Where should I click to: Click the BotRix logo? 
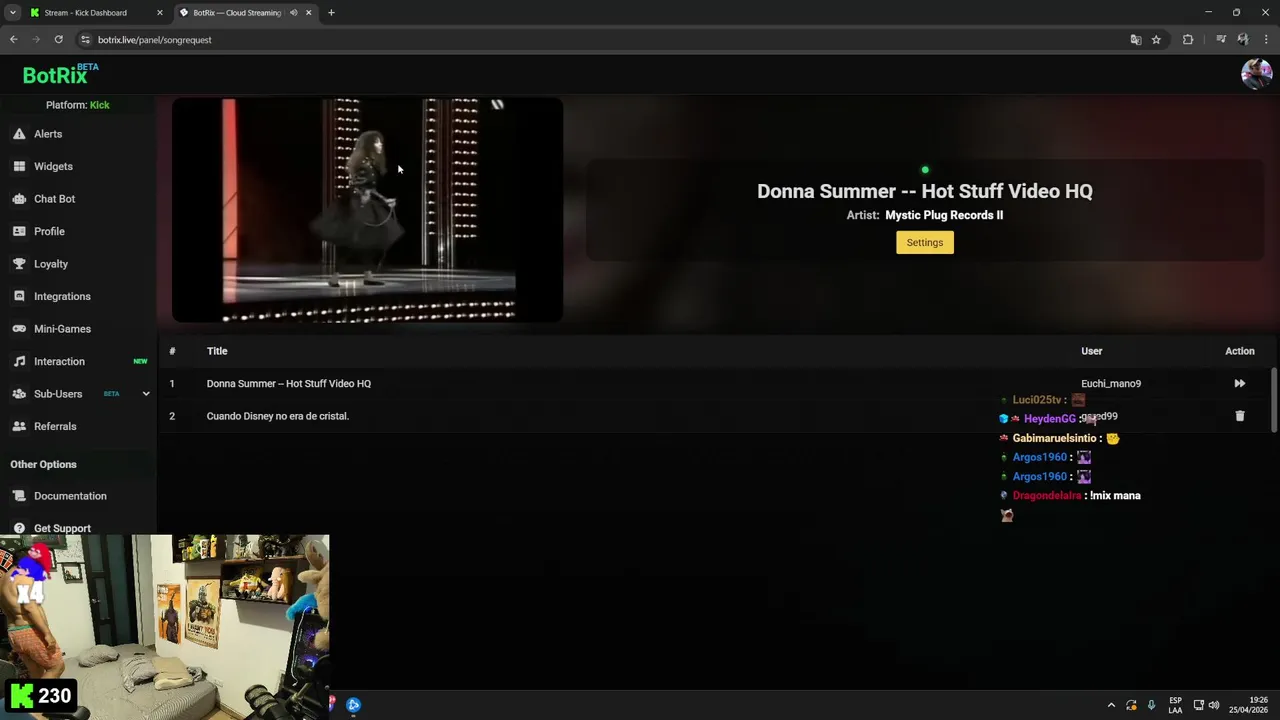(60, 75)
